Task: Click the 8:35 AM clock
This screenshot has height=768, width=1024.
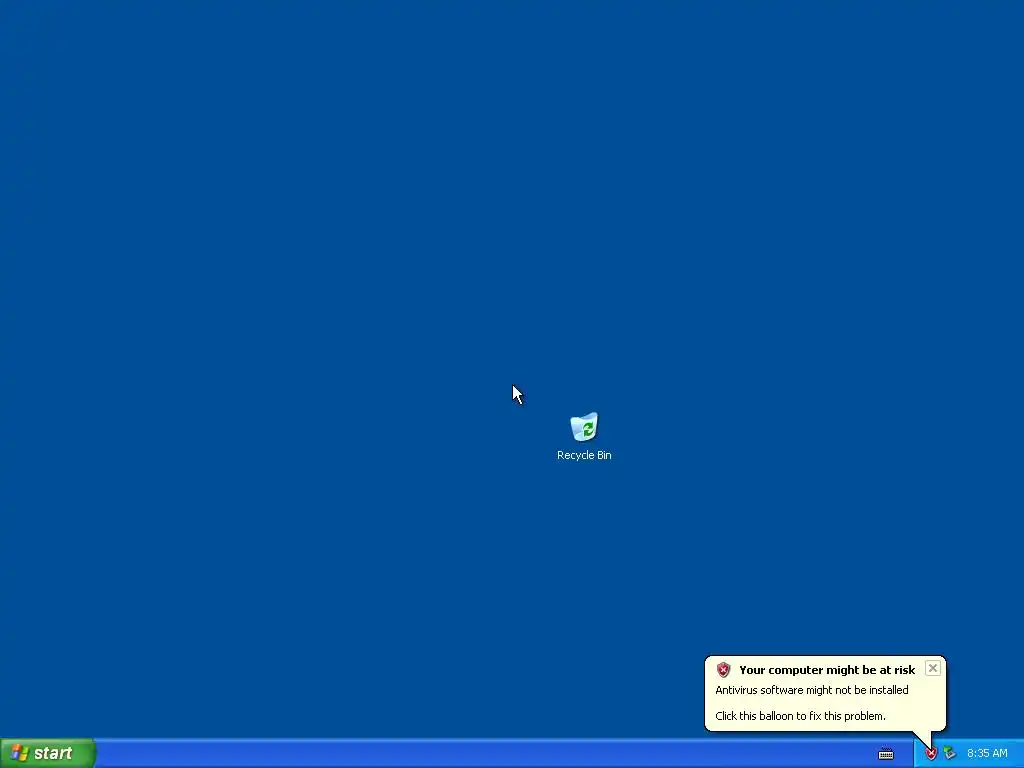Action: pos(987,754)
